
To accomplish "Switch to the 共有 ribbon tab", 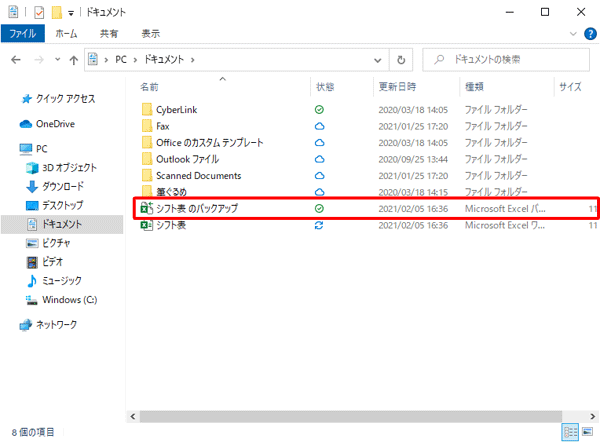I will point(109,34).
